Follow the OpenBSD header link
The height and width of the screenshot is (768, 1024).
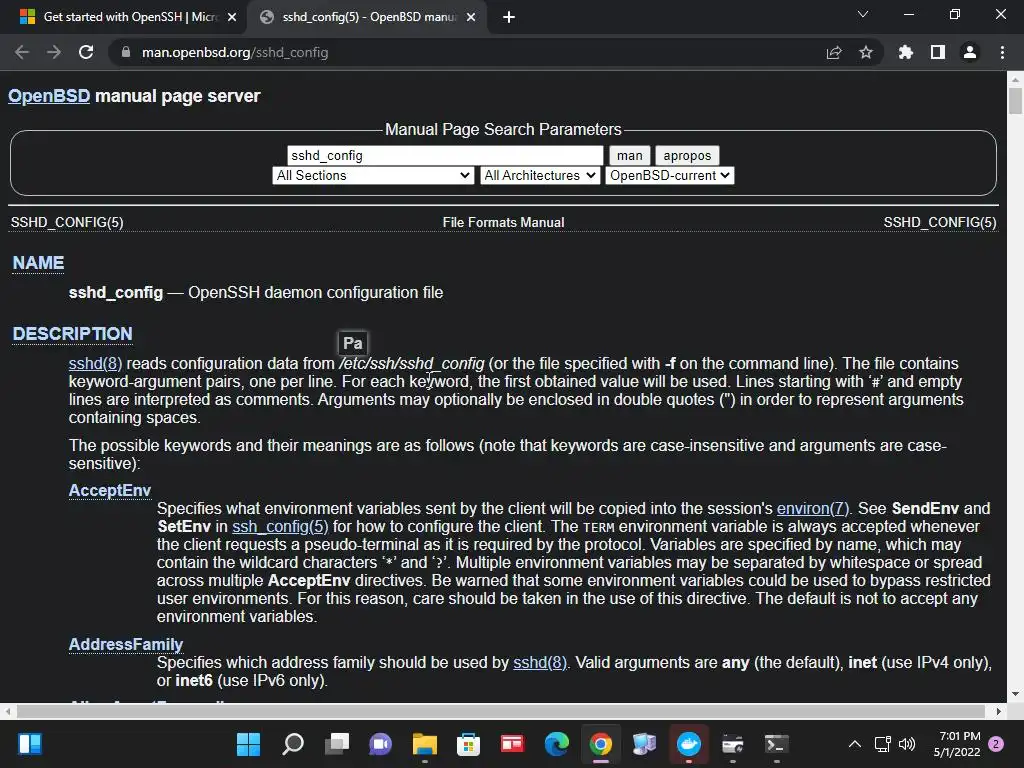(49, 96)
